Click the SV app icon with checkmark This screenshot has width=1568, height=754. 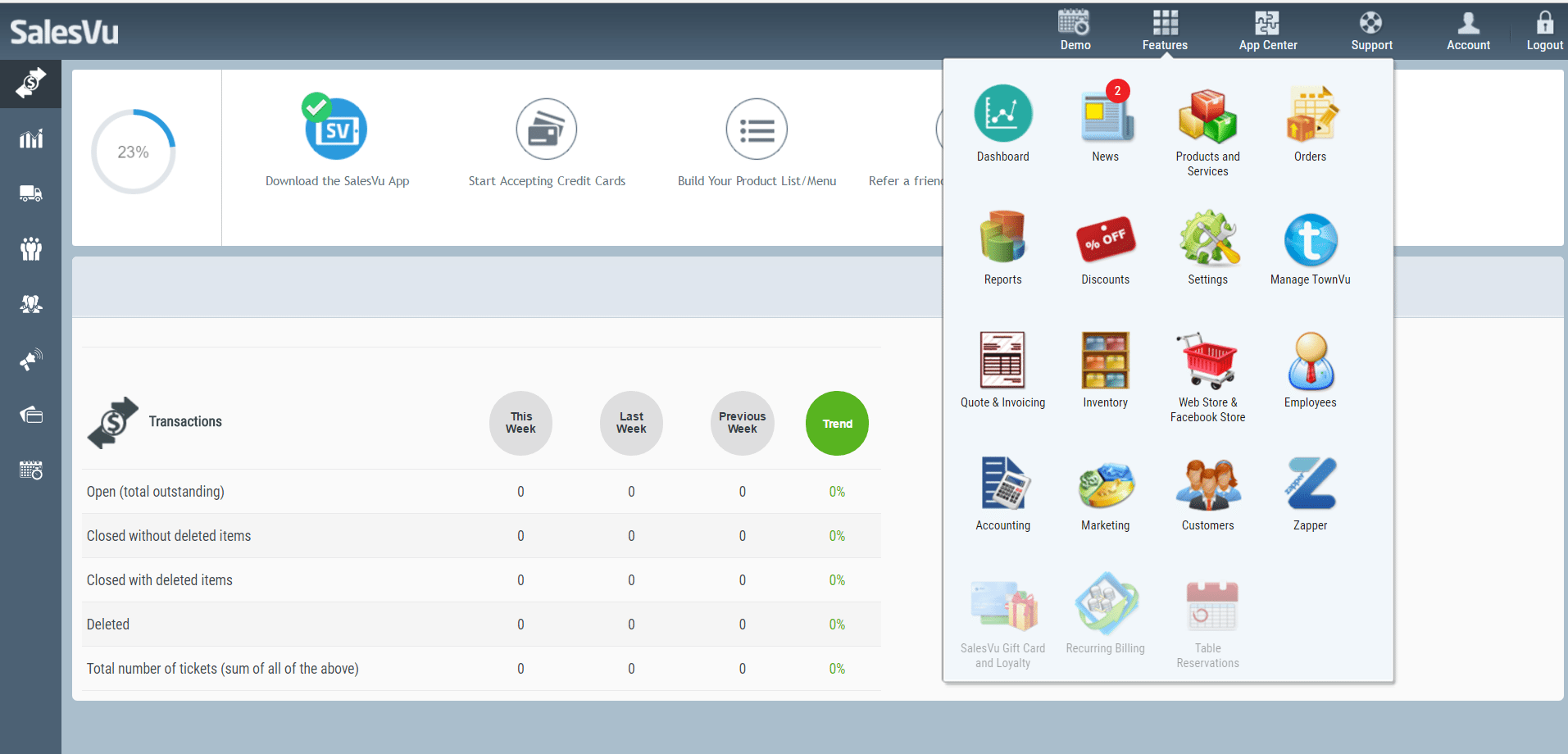[334, 126]
